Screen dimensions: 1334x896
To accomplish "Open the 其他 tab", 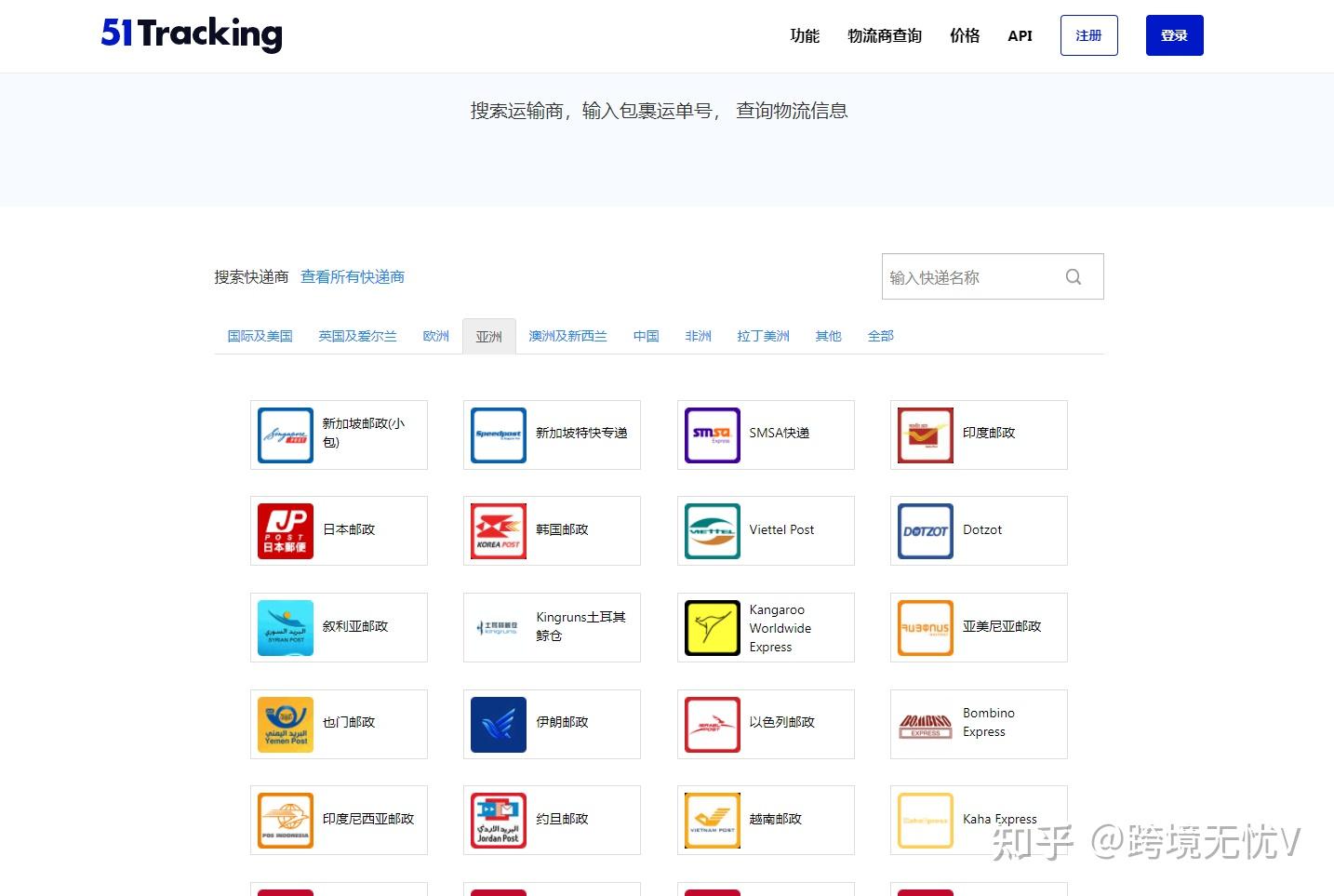I will [x=829, y=336].
